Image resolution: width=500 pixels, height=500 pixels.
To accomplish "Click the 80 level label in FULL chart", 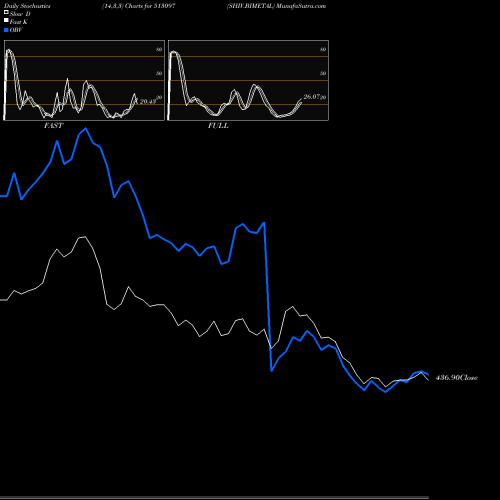I will click(x=323, y=49).
